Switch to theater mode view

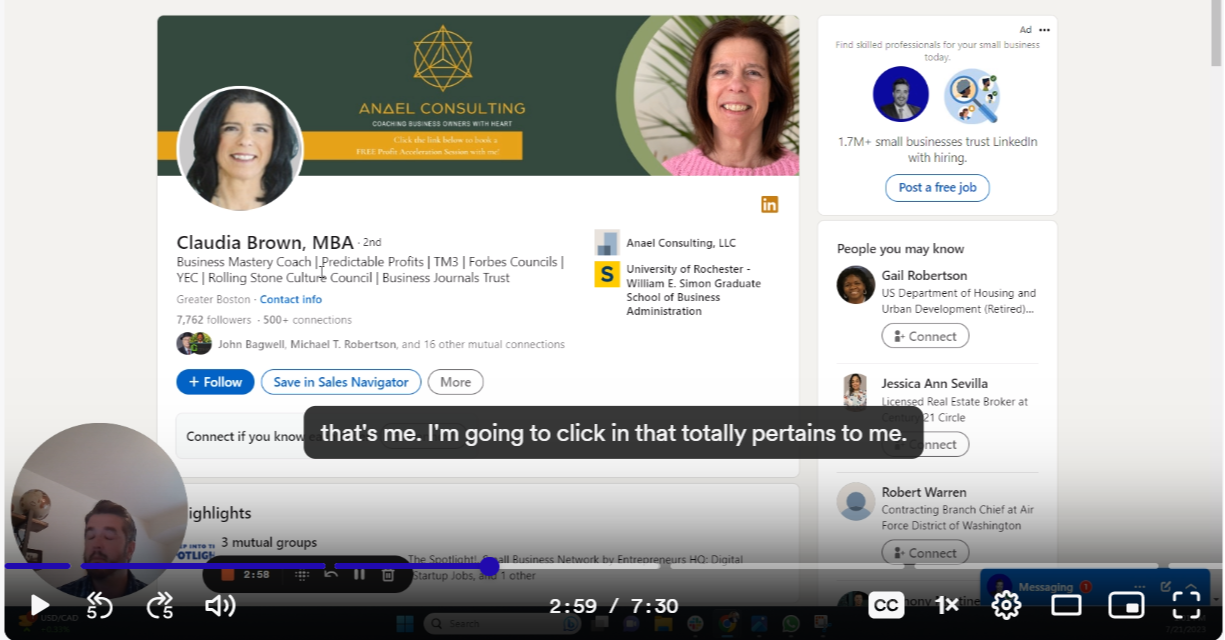tap(1066, 605)
